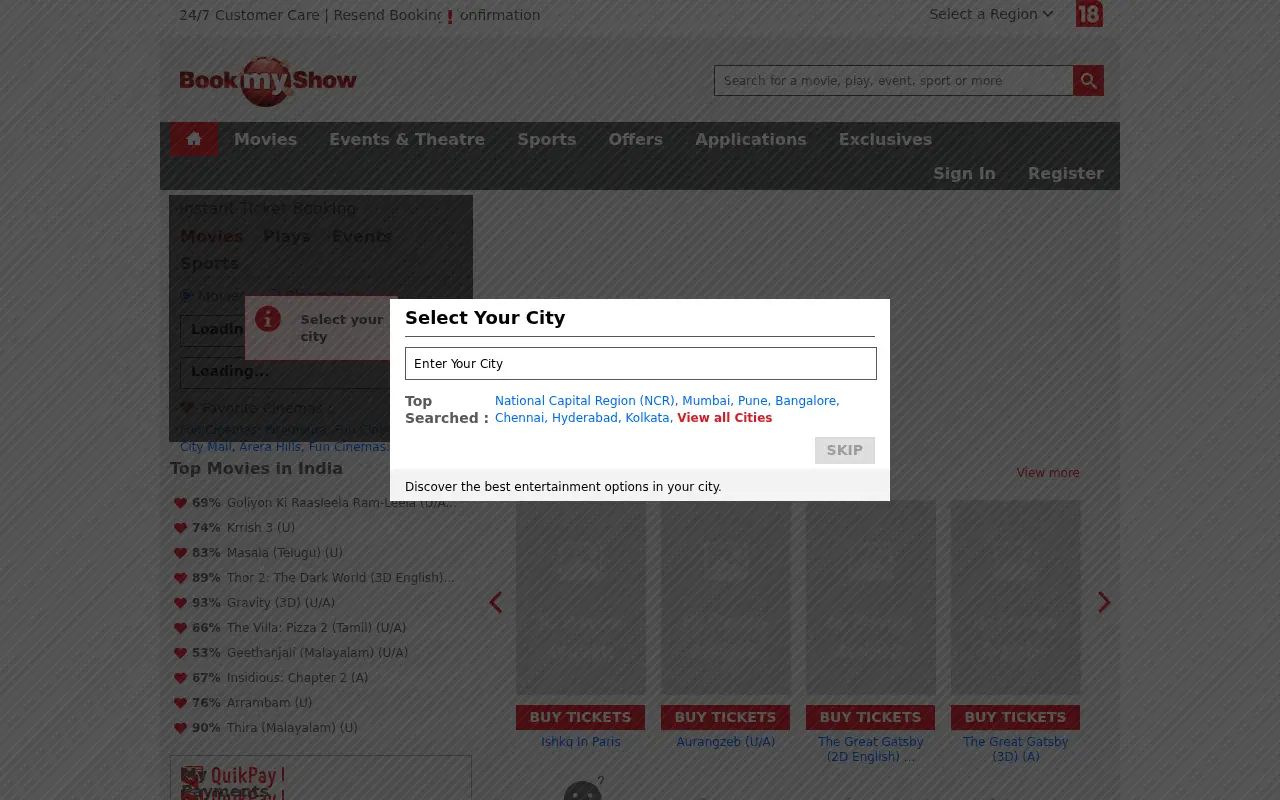Open the Offers navigation menu
1280x800 pixels.
tap(636, 139)
